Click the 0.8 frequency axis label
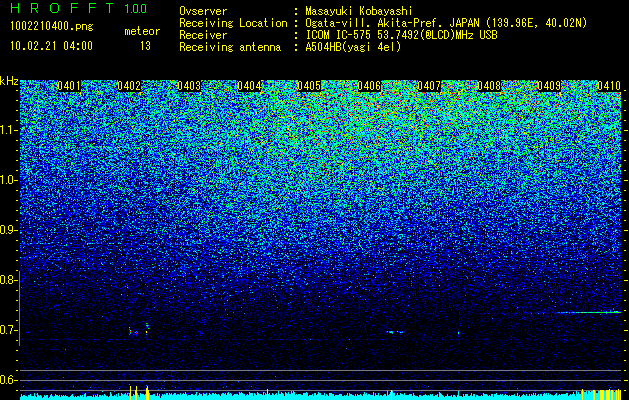Screen dimensions: 629x400 pos(7,280)
